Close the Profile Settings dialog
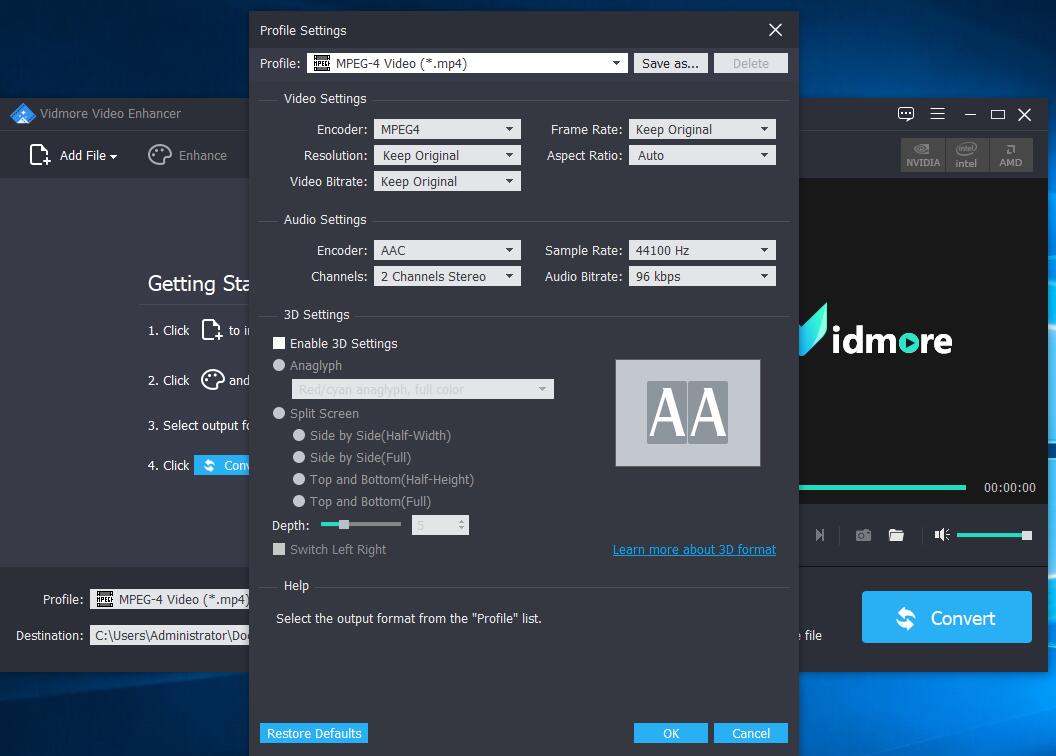Image resolution: width=1056 pixels, height=756 pixels. point(775,30)
